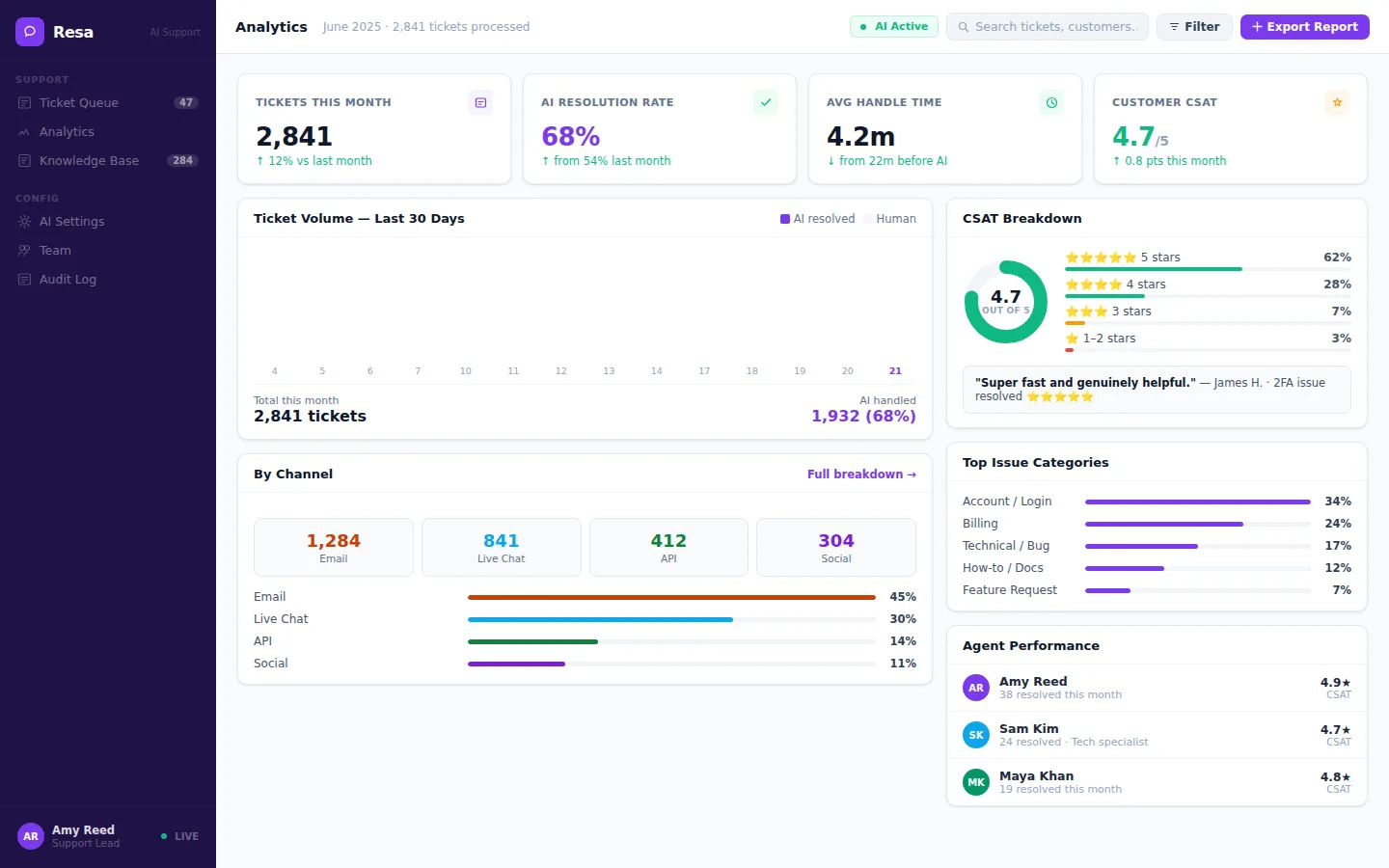Screen dimensions: 1389x868
Task: Select day 14 on chart axis
Action: 657,370
